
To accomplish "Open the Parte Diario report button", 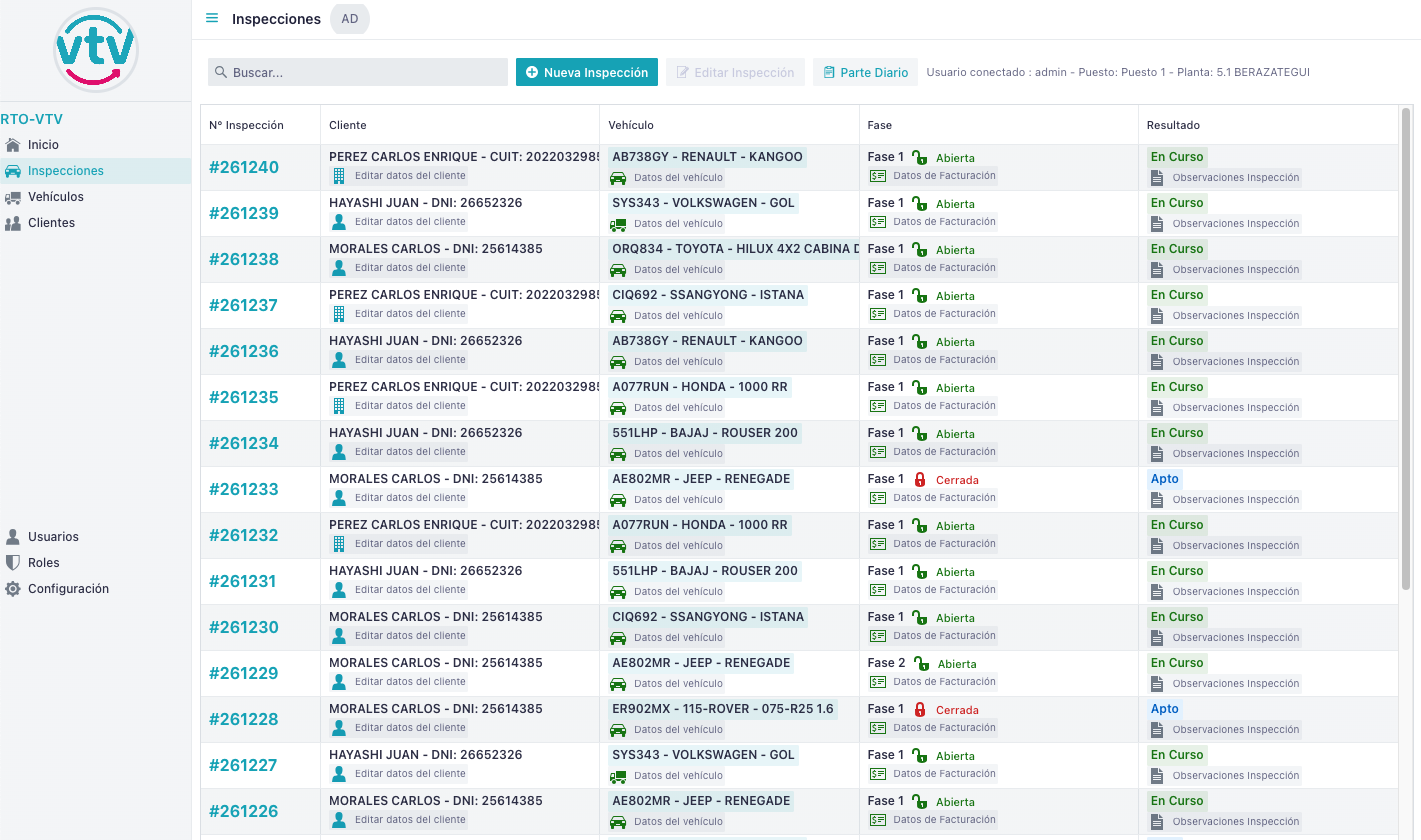I will pyautogui.click(x=865, y=72).
